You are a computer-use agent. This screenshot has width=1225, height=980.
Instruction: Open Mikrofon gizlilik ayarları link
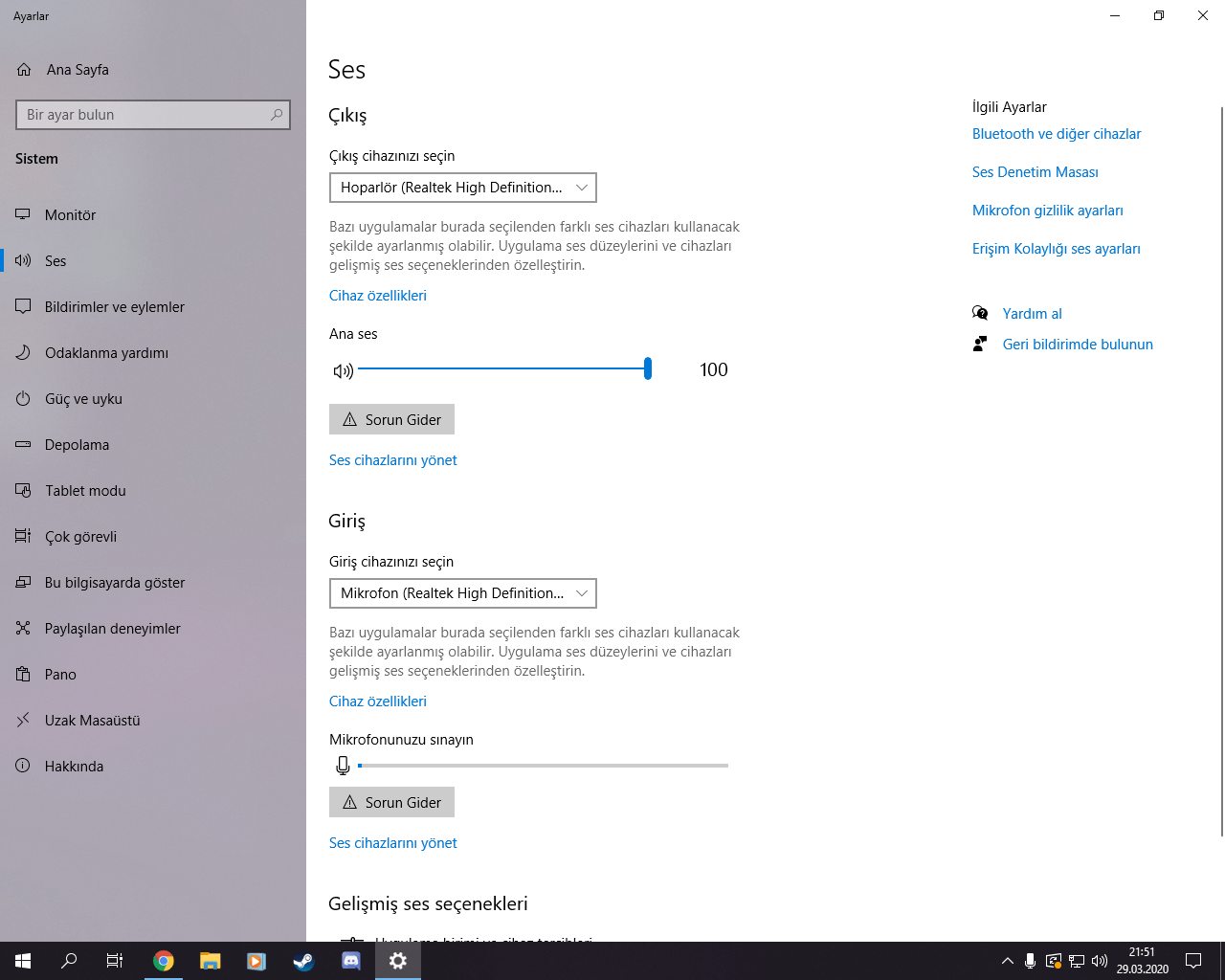(1048, 211)
